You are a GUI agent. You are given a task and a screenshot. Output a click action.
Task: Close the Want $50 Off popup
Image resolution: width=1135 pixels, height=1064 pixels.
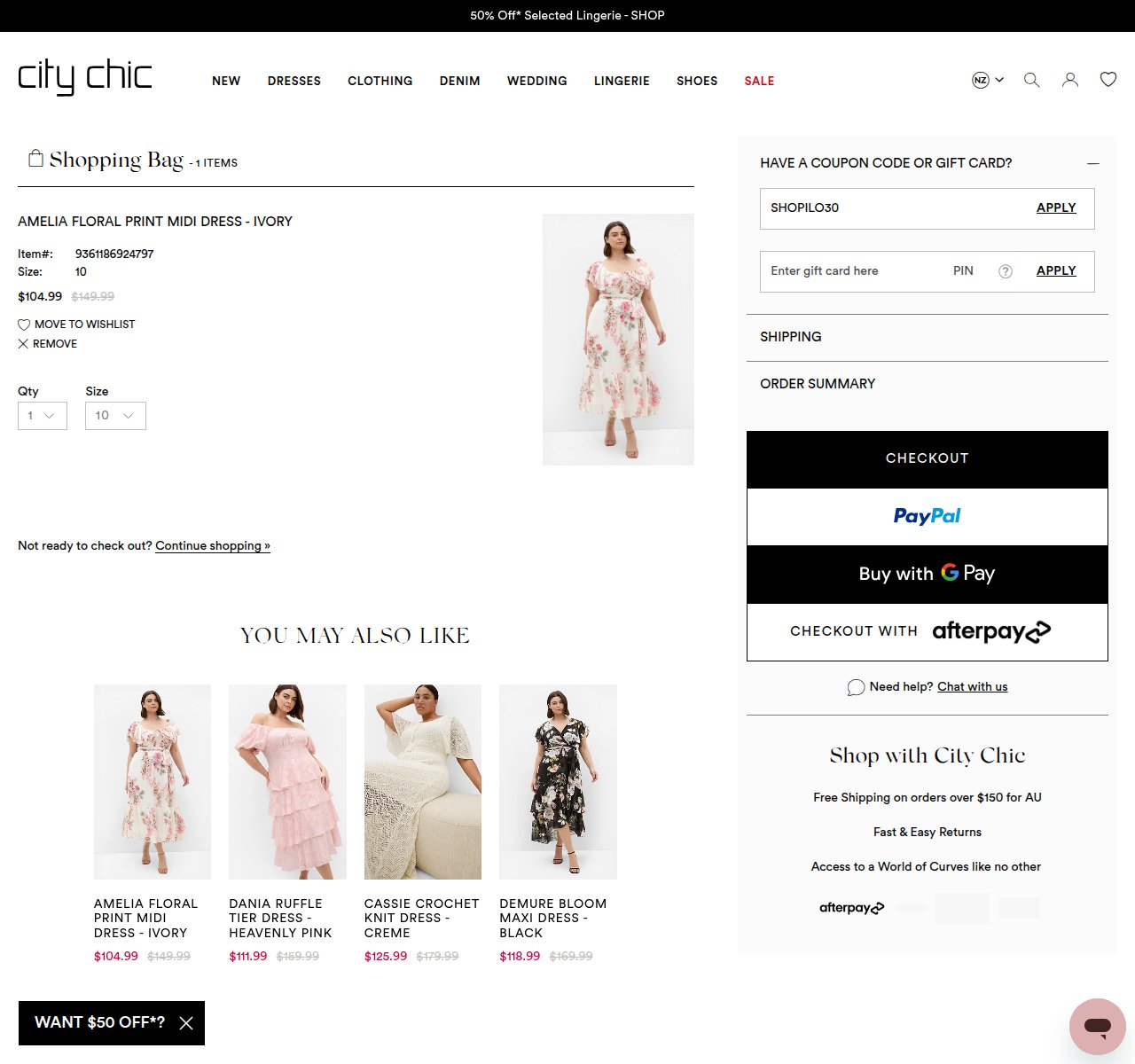tap(186, 1023)
